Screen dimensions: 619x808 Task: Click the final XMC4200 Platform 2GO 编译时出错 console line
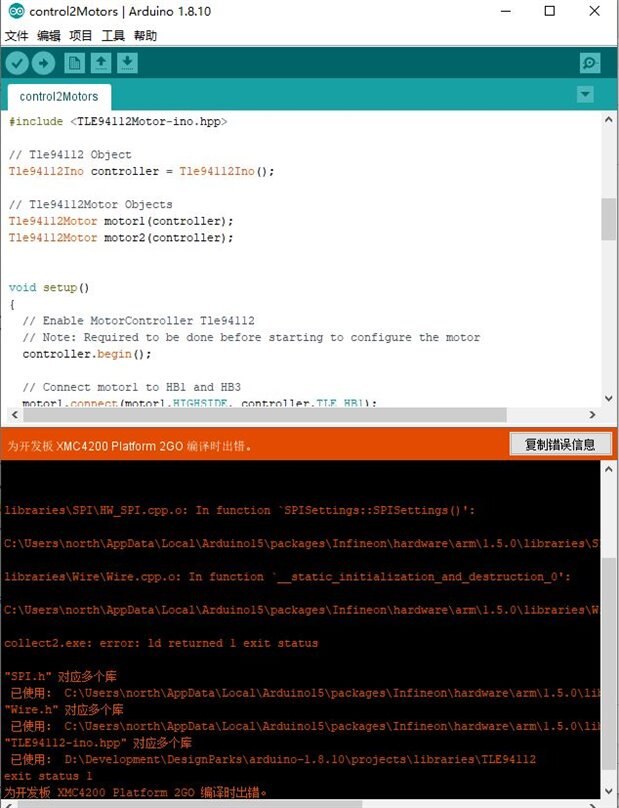(136, 792)
